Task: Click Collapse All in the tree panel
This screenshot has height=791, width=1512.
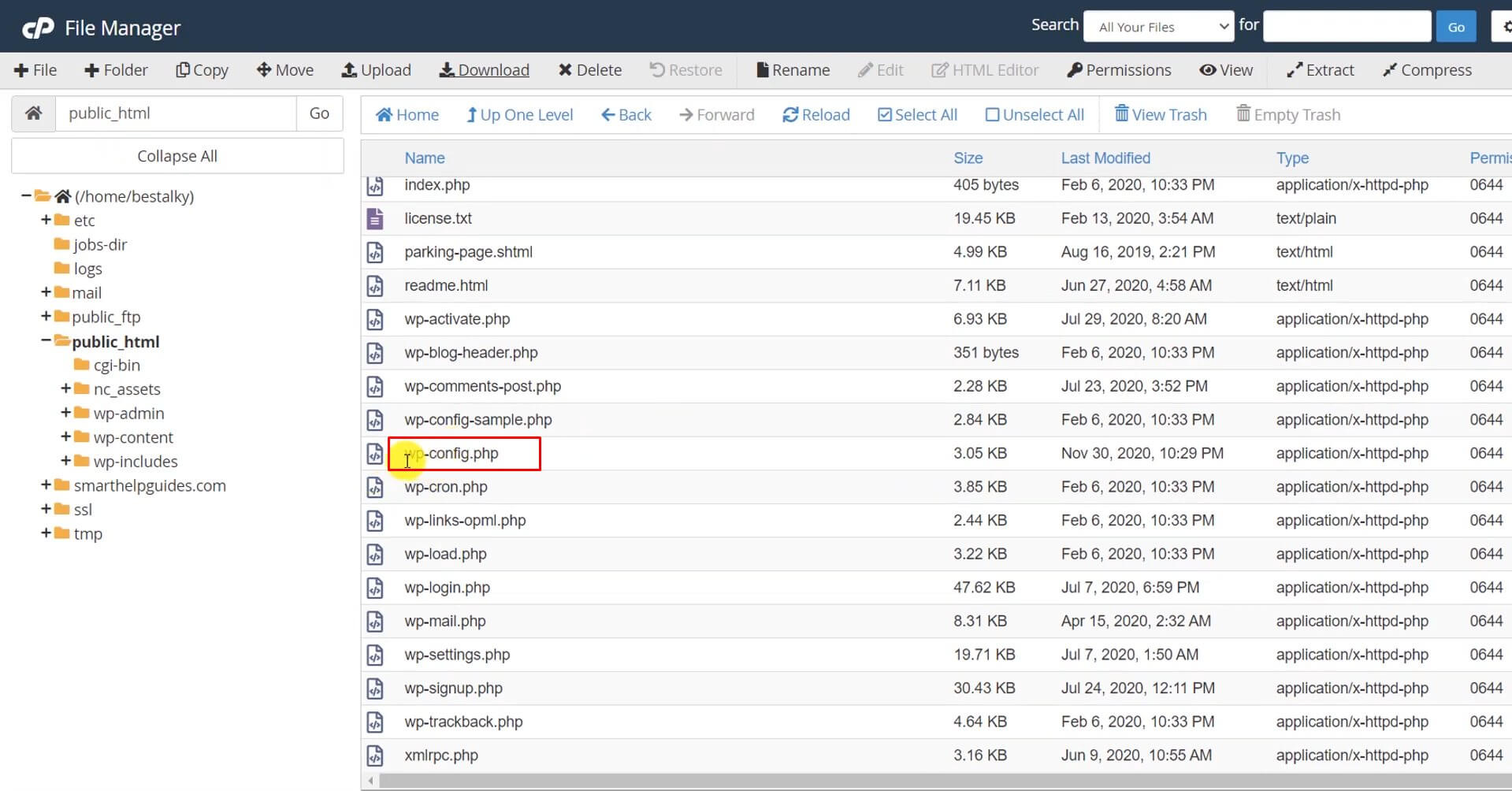Action: pos(177,156)
